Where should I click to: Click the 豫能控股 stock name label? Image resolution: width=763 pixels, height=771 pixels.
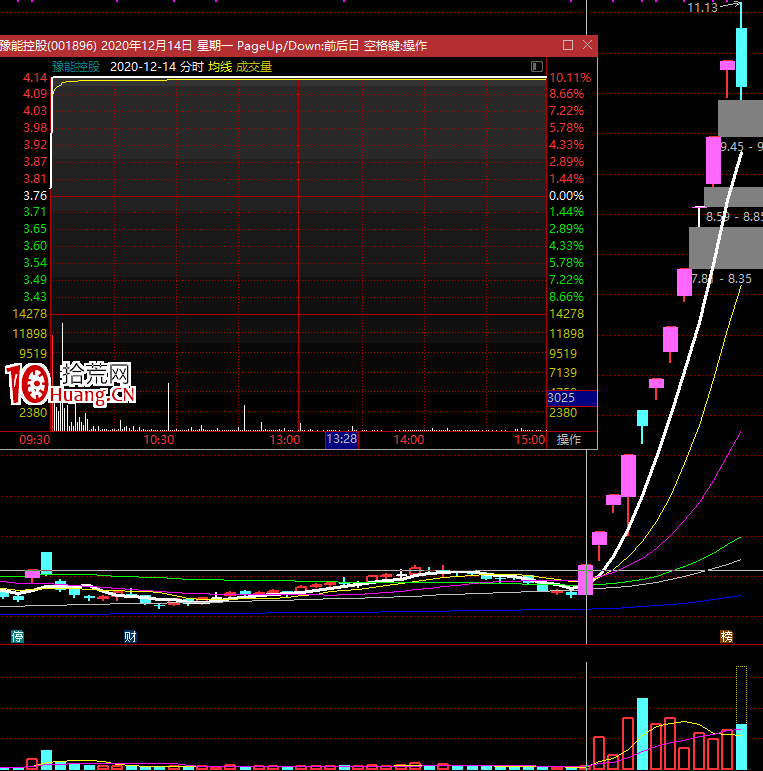click(76, 67)
